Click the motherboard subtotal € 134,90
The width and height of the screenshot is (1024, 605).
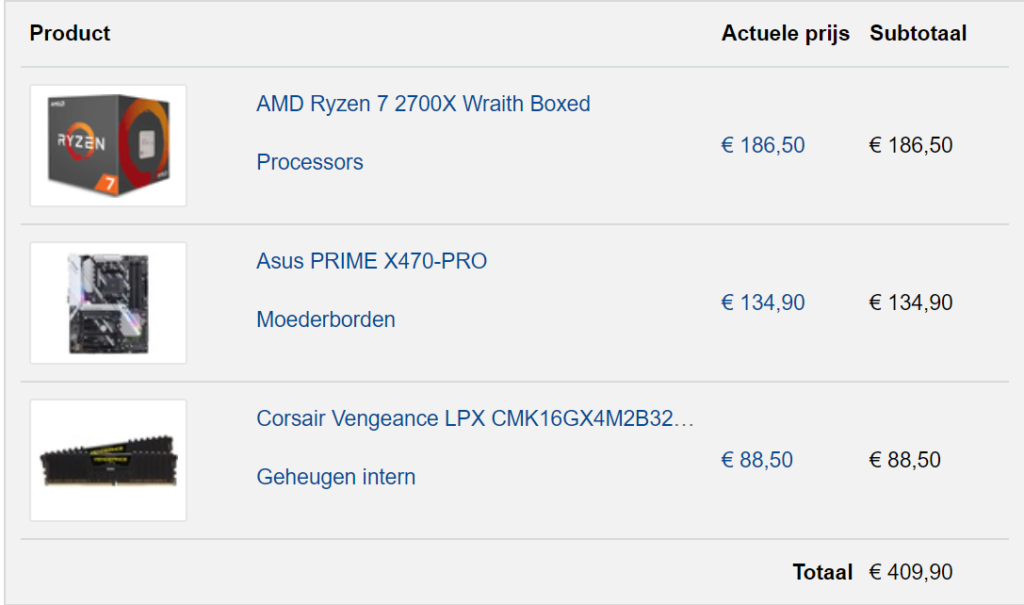point(911,302)
